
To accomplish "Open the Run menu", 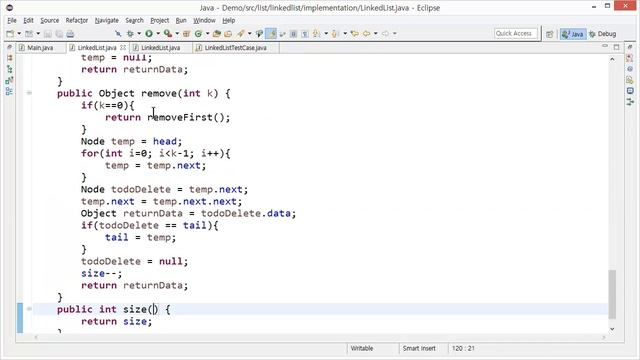I will (x=181, y=20).
